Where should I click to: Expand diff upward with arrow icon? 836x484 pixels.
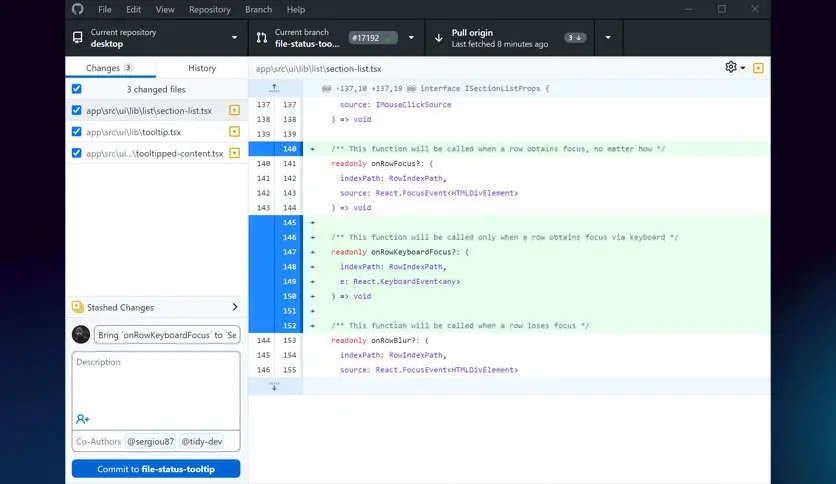pos(274,88)
